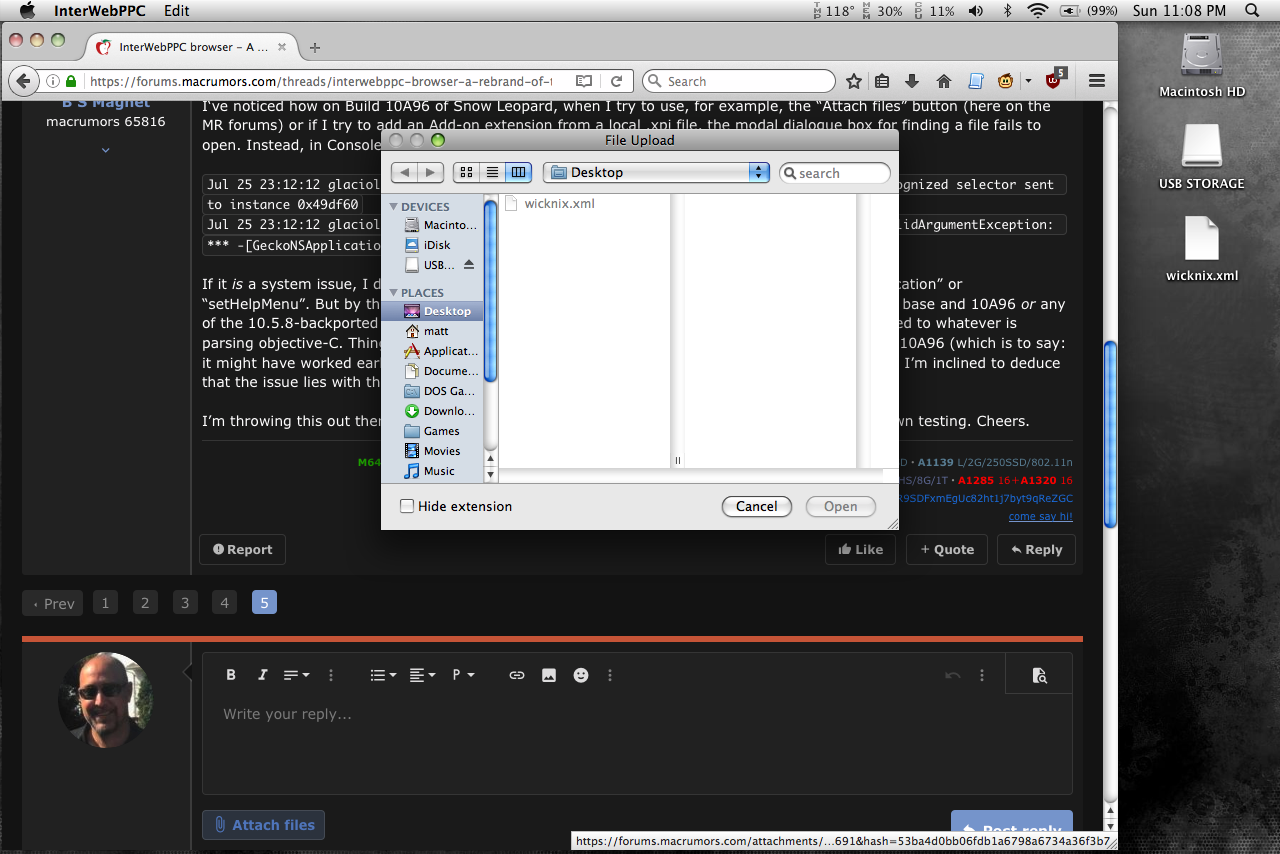The width and height of the screenshot is (1280, 854).
Task: Switch File Upload to list view
Action: (492, 172)
